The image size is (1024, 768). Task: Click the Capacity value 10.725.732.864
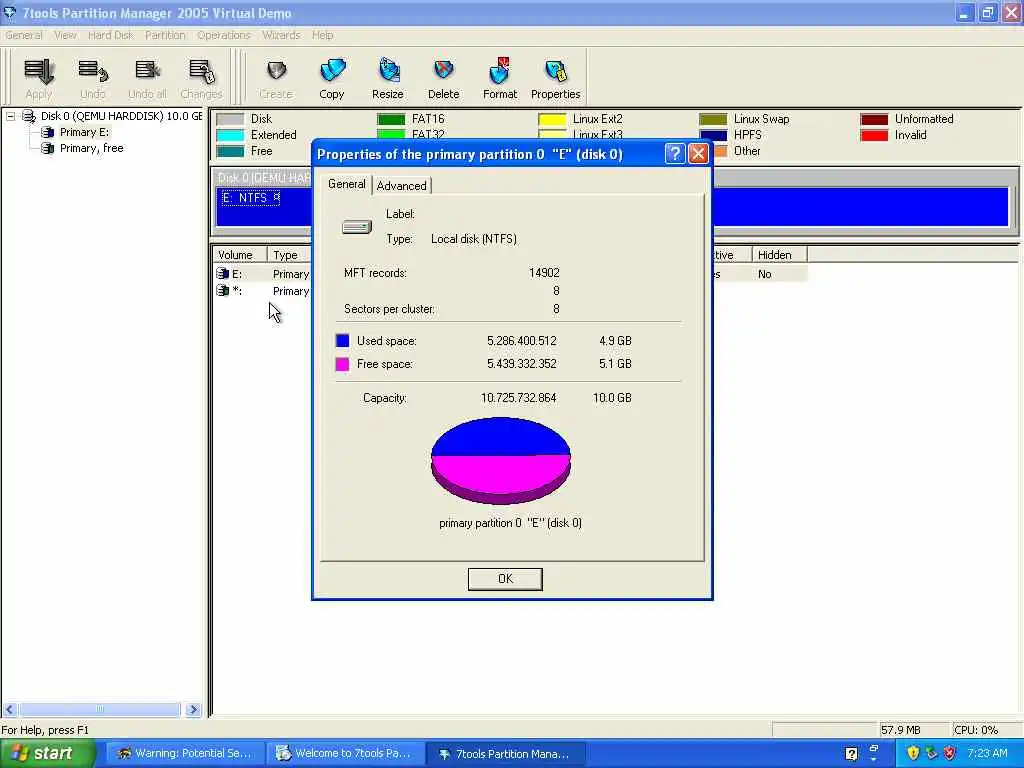(519, 398)
